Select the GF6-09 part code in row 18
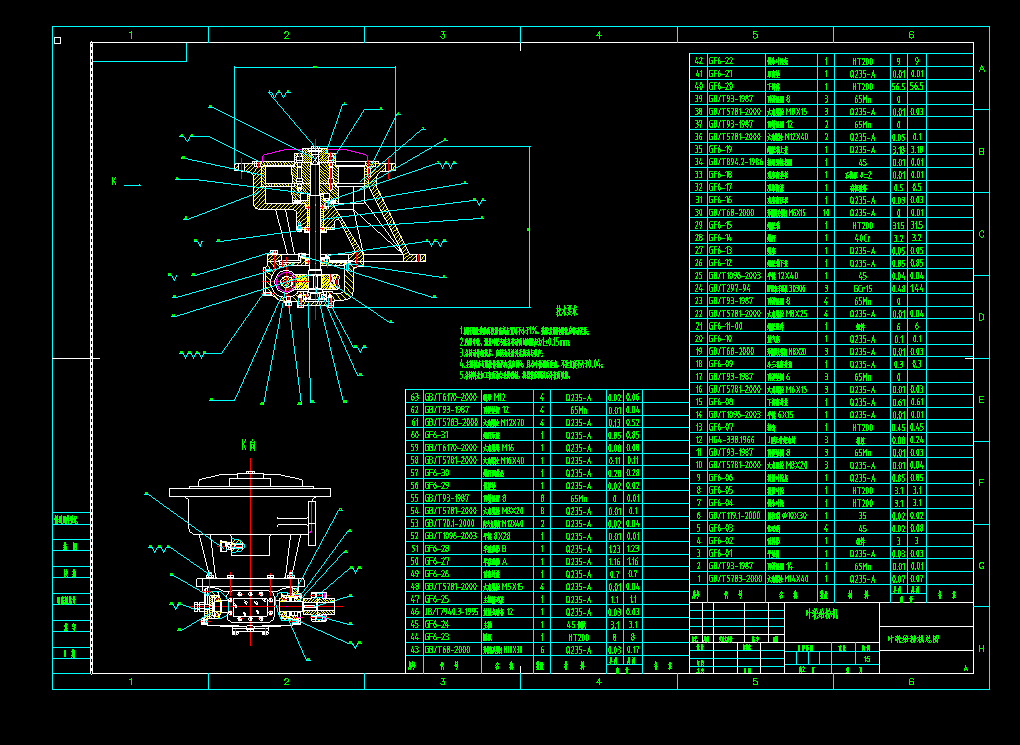 [721, 364]
